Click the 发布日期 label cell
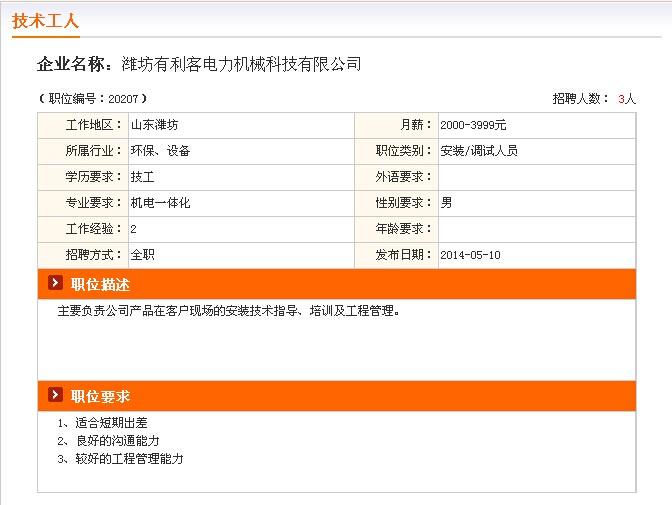This screenshot has width=672, height=505. click(x=396, y=255)
